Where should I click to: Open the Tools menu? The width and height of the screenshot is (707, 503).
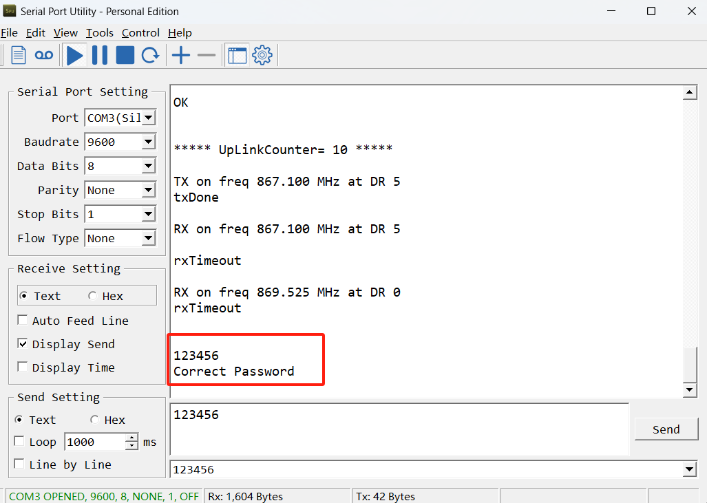100,33
